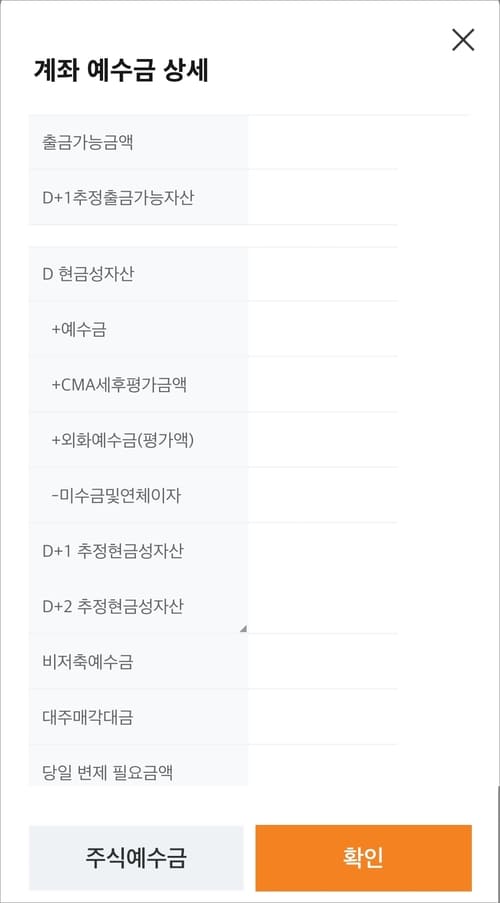The height and width of the screenshot is (903, 500).
Task: Tap the D 현금성자산 row
Action: (213, 274)
